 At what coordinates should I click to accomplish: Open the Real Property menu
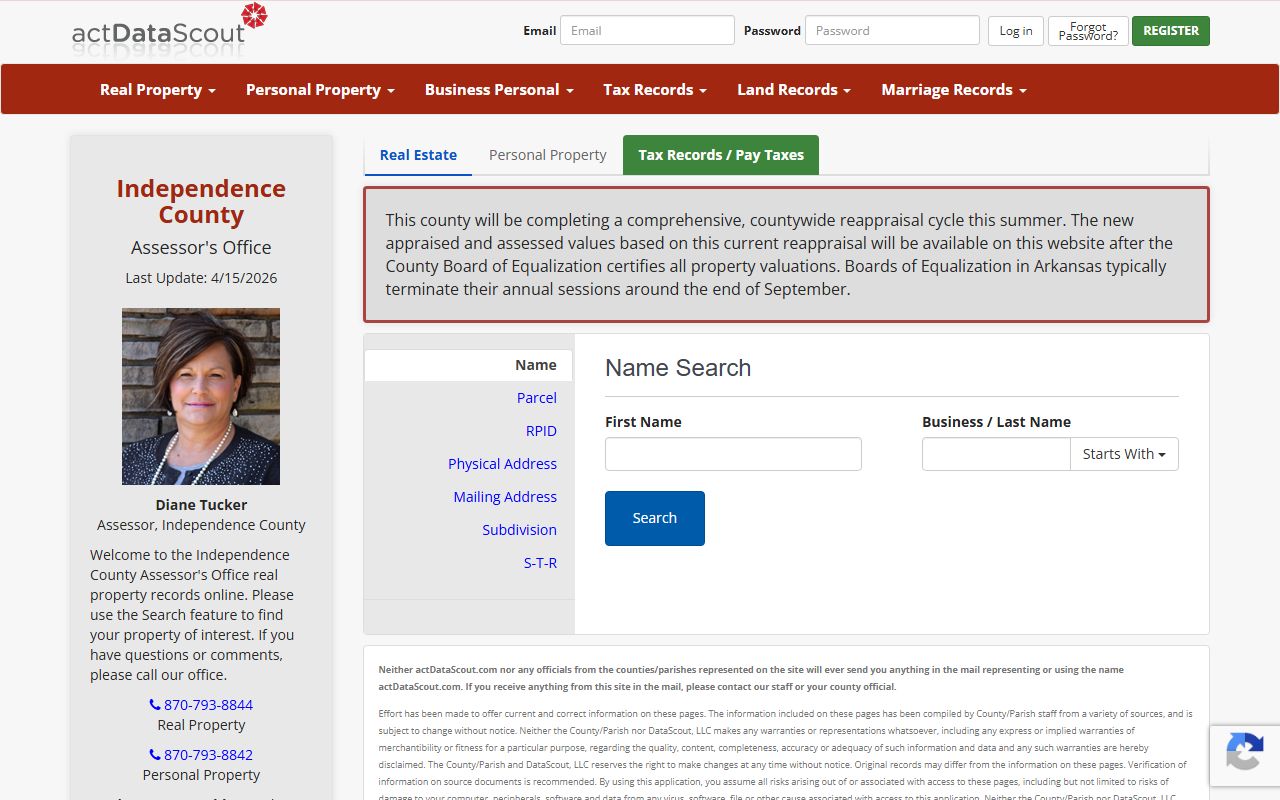[158, 89]
